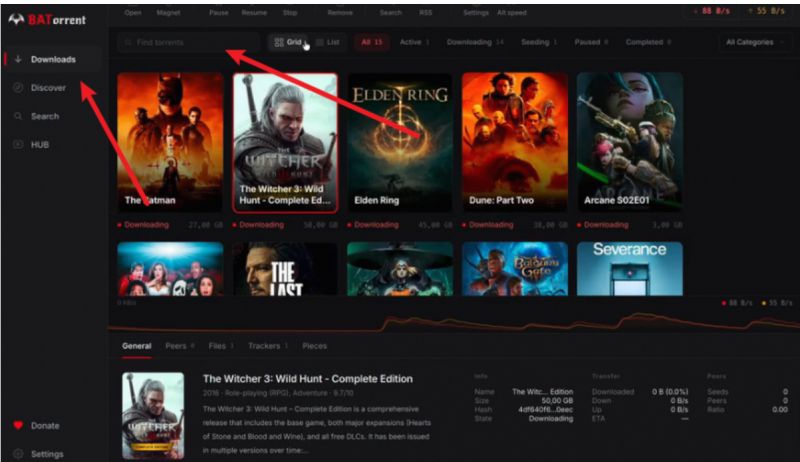Pause the selected torrent via toolbar
The width and height of the screenshot is (800, 462).
tap(218, 13)
